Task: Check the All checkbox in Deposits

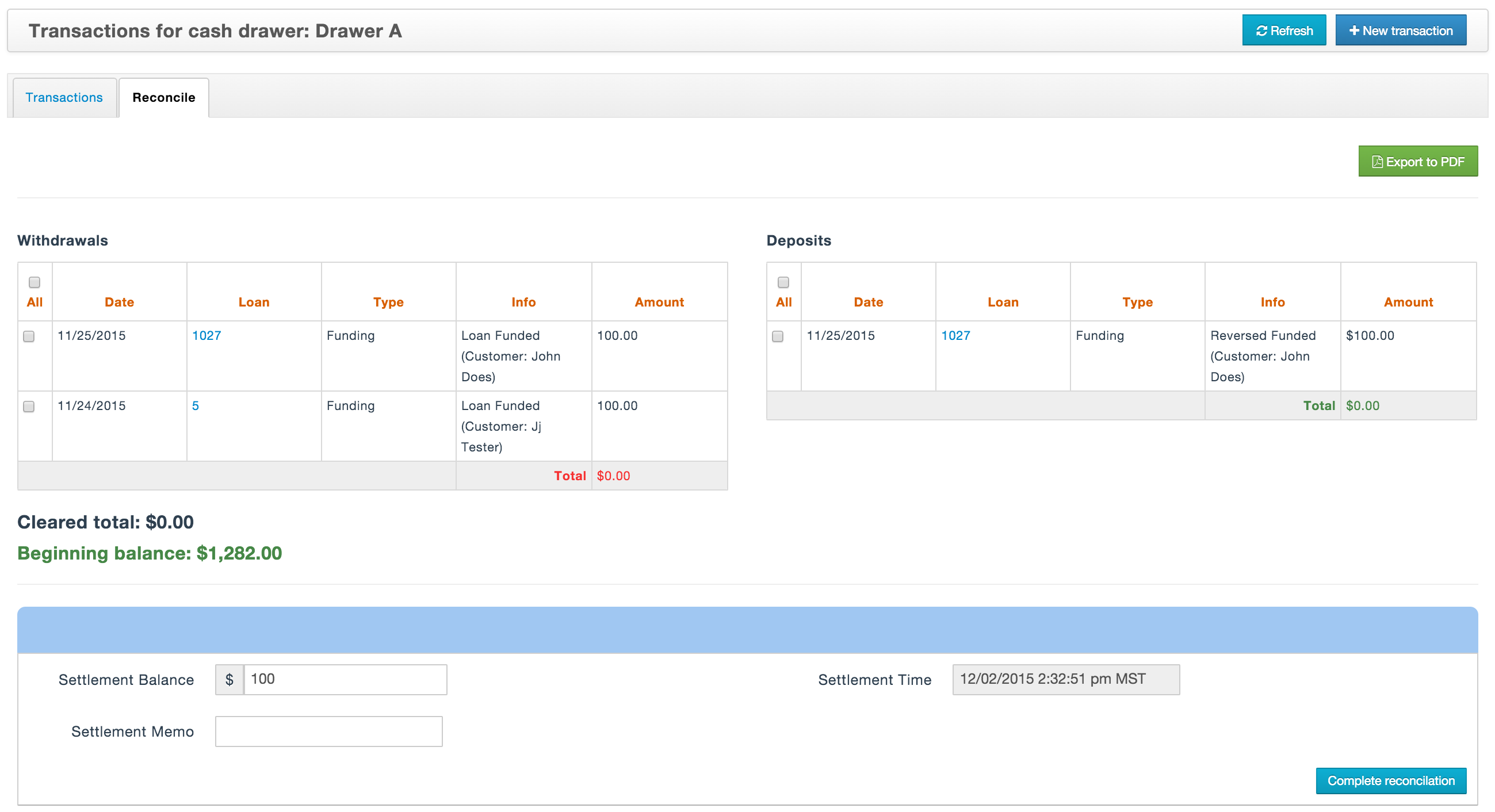Action: point(783,282)
